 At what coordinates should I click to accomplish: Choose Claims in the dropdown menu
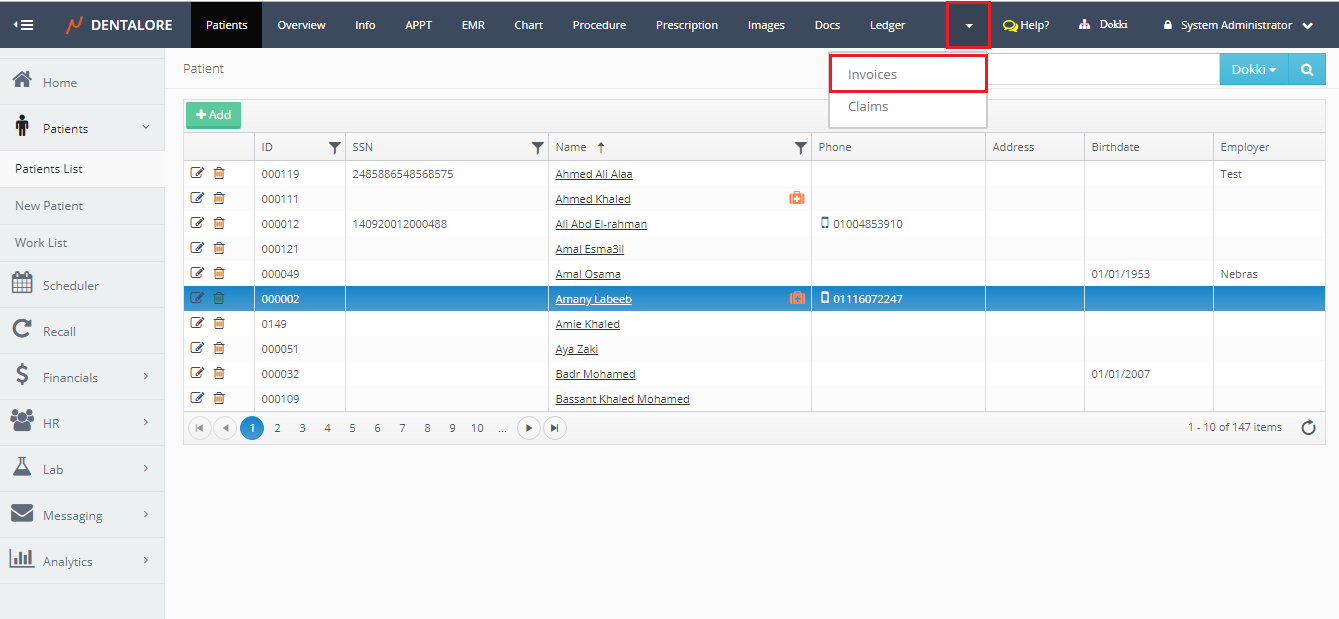[x=868, y=106]
